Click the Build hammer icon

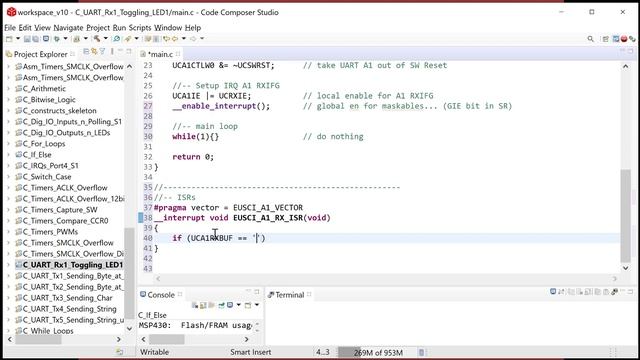(x=97, y=39)
